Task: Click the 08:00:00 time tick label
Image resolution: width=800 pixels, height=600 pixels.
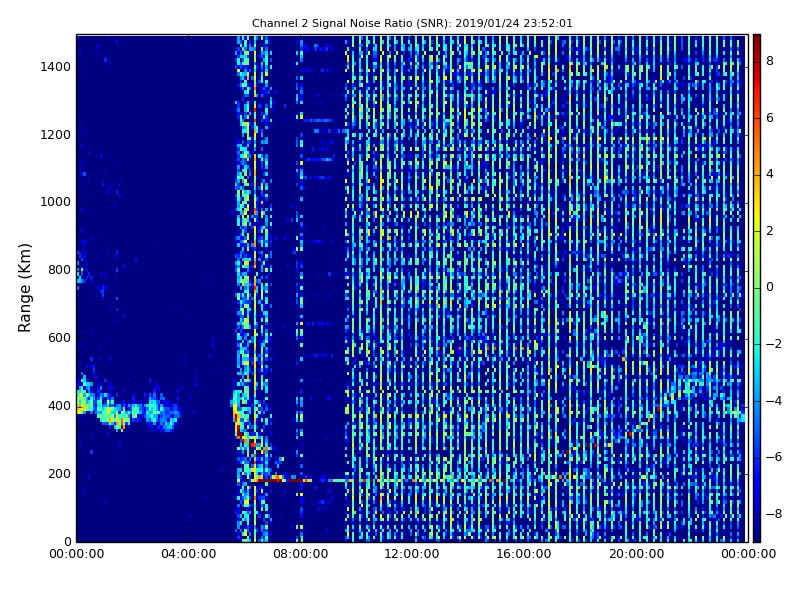Action: (x=301, y=554)
